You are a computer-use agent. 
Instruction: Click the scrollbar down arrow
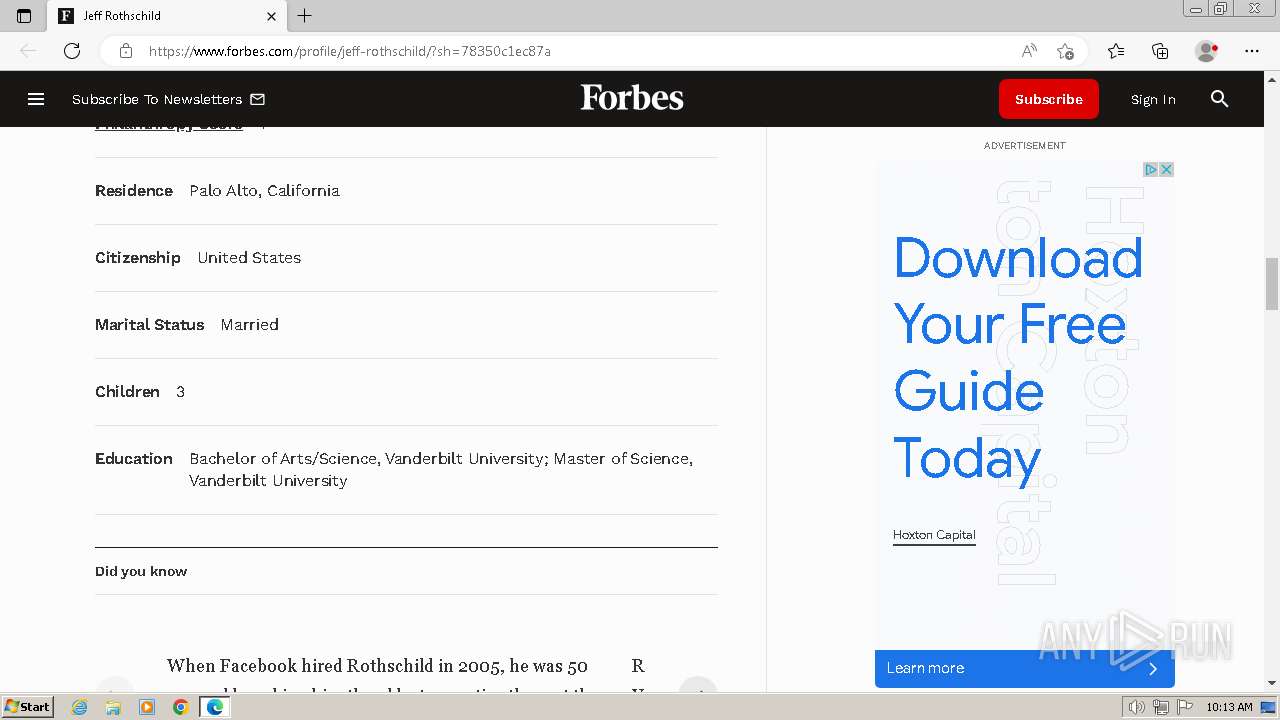pos(1272,683)
